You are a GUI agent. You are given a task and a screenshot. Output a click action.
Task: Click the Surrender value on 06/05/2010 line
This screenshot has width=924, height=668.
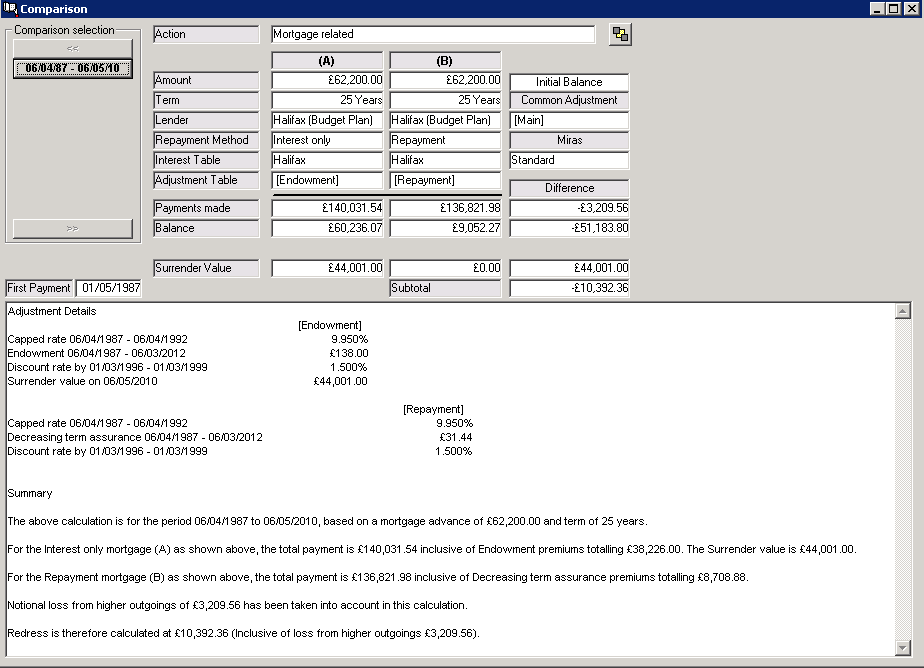click(82, 381)
